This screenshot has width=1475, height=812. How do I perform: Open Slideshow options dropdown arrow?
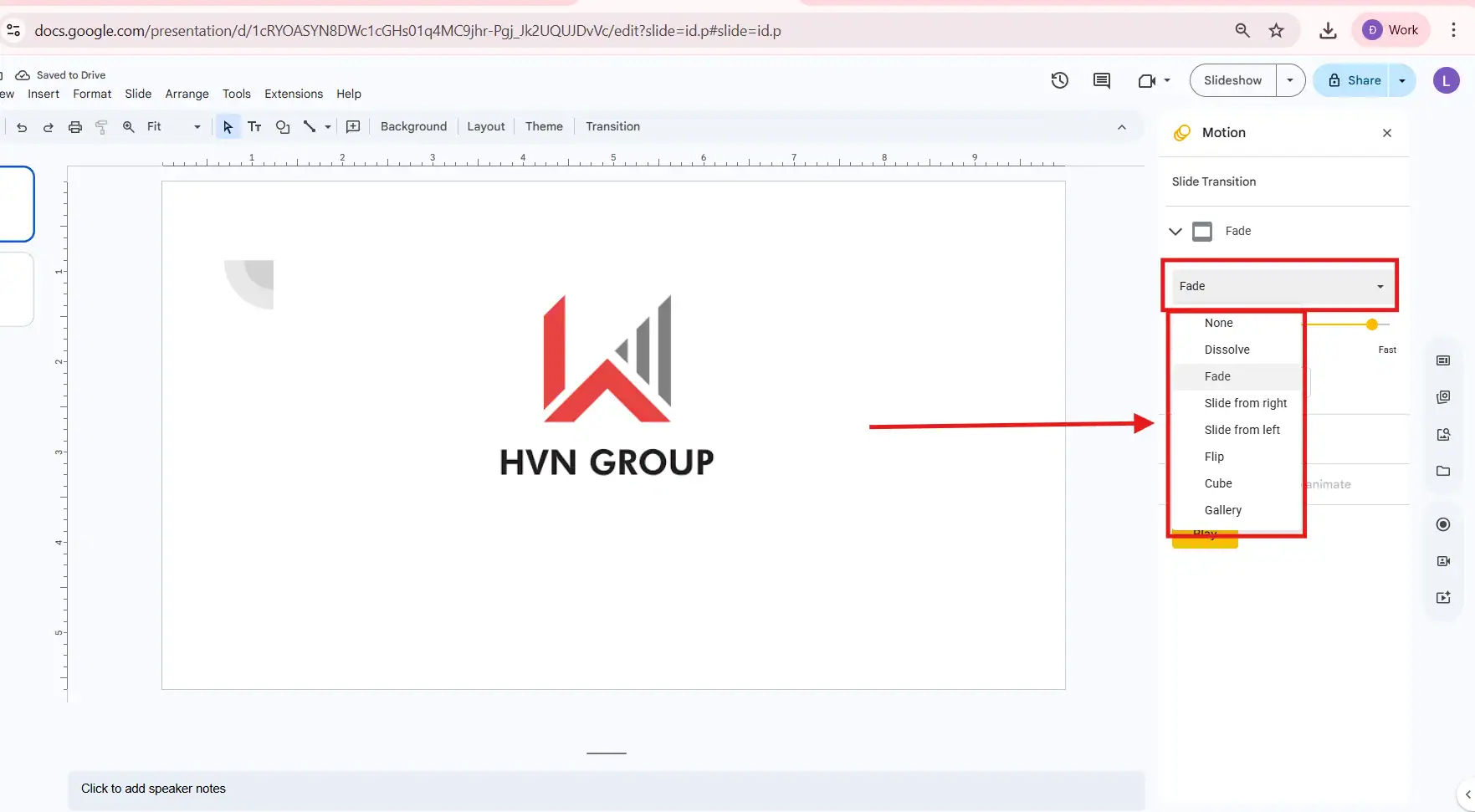click(x=1290, y=80)
